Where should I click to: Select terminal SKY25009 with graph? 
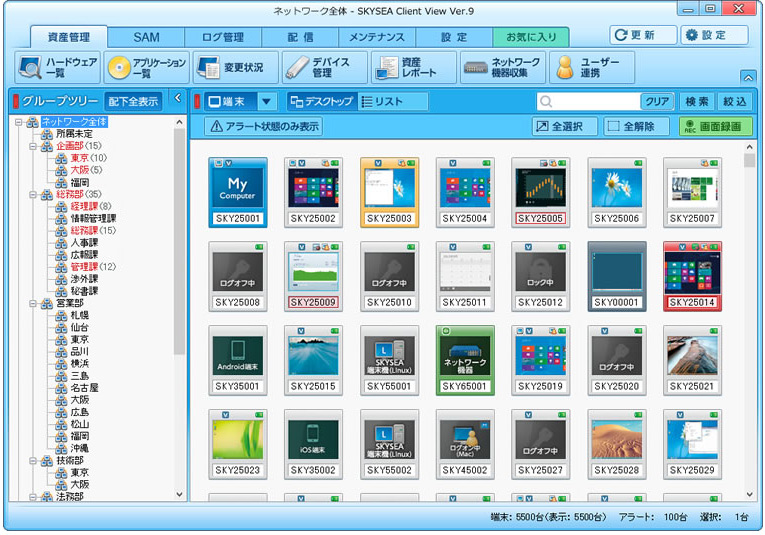313,276
